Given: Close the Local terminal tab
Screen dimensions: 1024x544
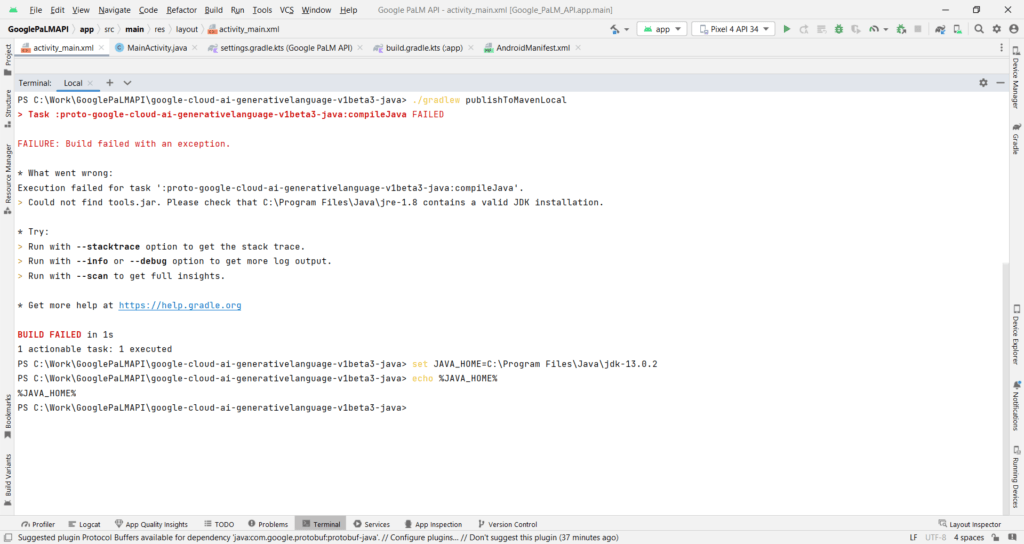Looking at the screenshot, I should [90, 83].
